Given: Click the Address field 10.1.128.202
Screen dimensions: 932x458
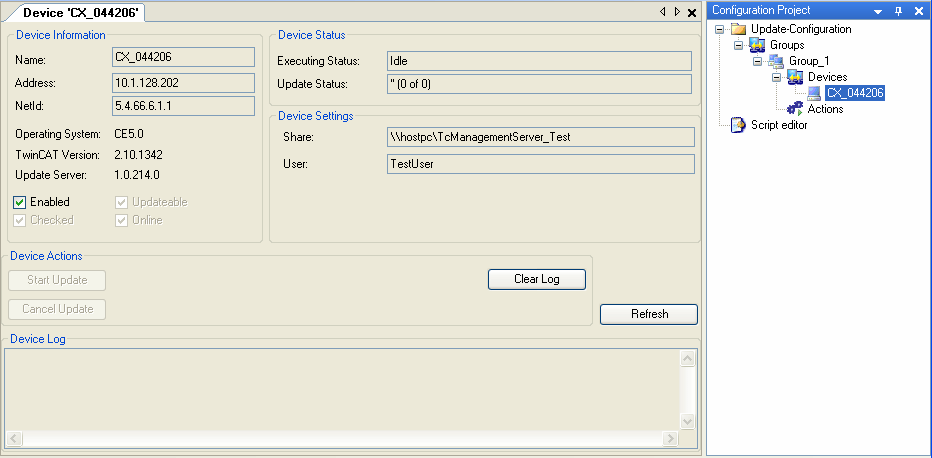Looking at the screenshot, I should (x=184, y=83).
